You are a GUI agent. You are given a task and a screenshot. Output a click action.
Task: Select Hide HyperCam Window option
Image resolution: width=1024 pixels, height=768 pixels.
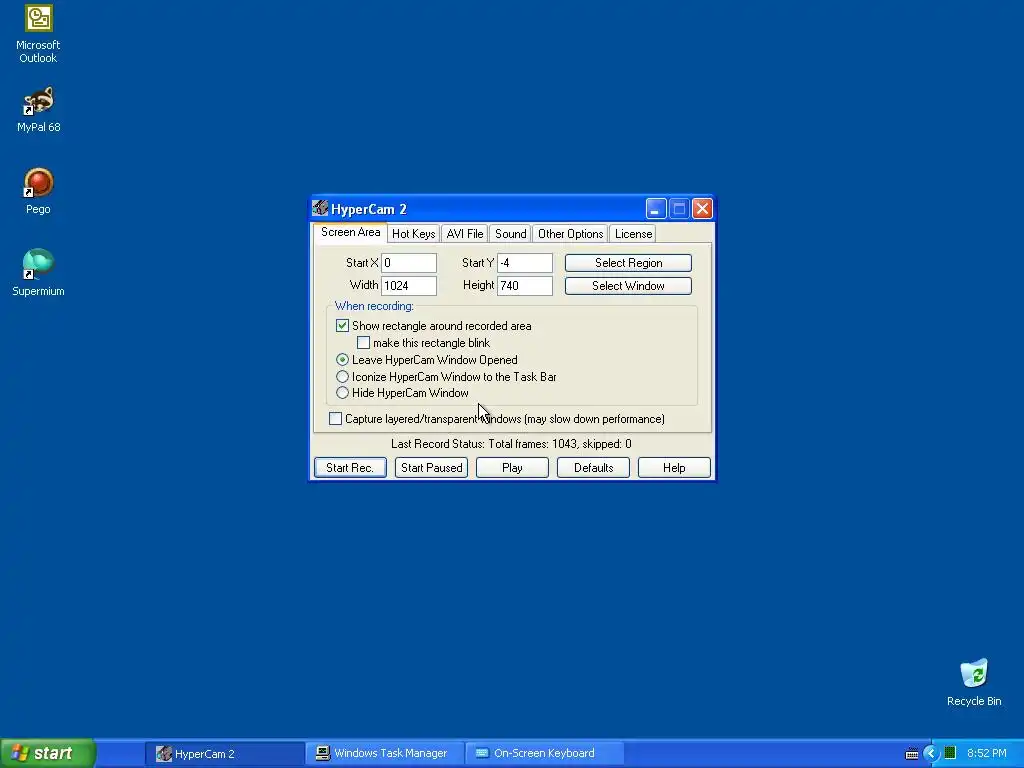point(342,392)
